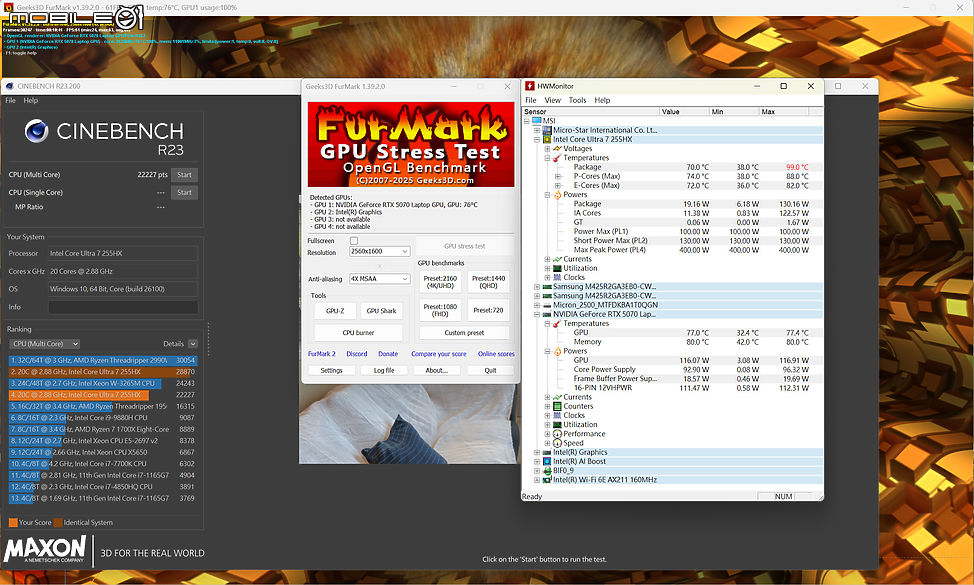Image resolution: width=974 pixels, height=585 pixels.
Task: Open the View menu in HWMonitor
Action: (x=552, y=100)
